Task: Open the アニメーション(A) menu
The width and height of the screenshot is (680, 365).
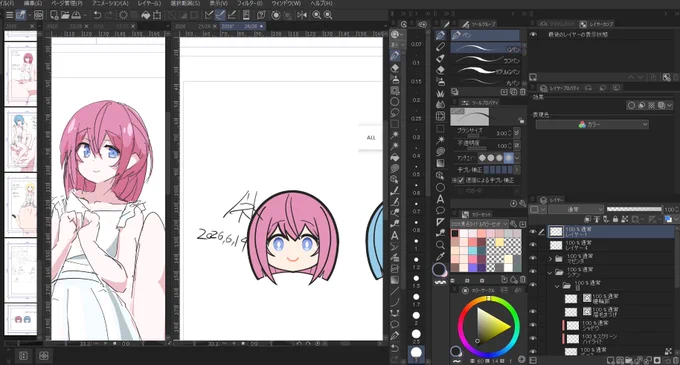Action: pyautogui.click(x=110, y=3)
